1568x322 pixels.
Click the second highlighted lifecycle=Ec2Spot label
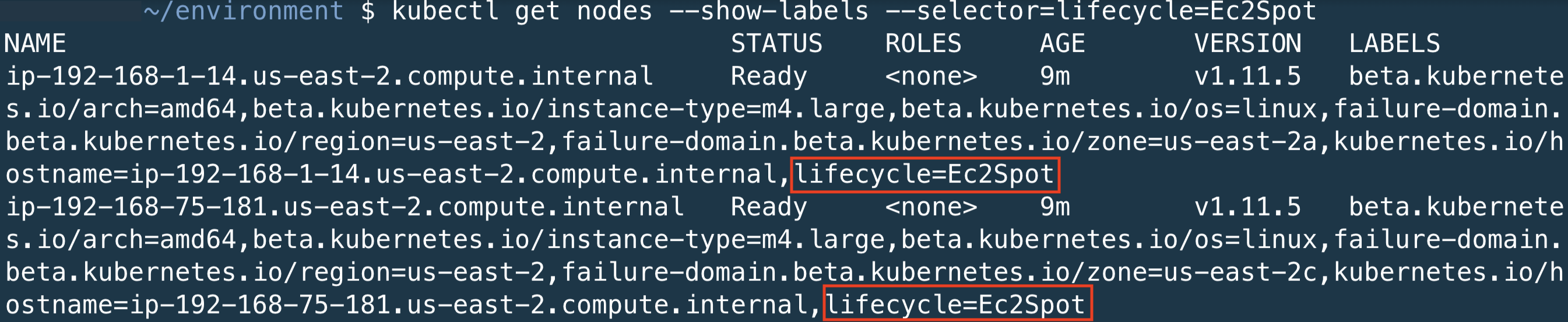pos(957,304)
